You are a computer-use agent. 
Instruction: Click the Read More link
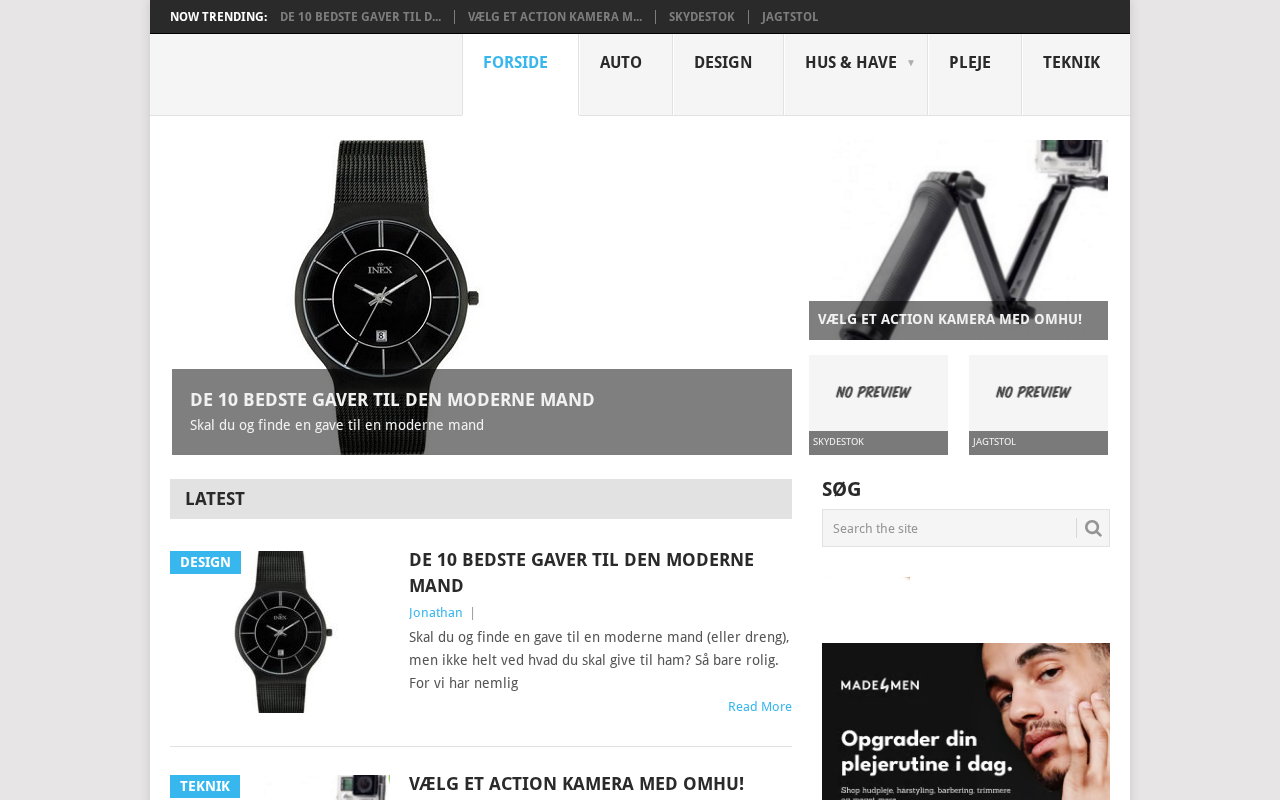click(x=760, y=707)
